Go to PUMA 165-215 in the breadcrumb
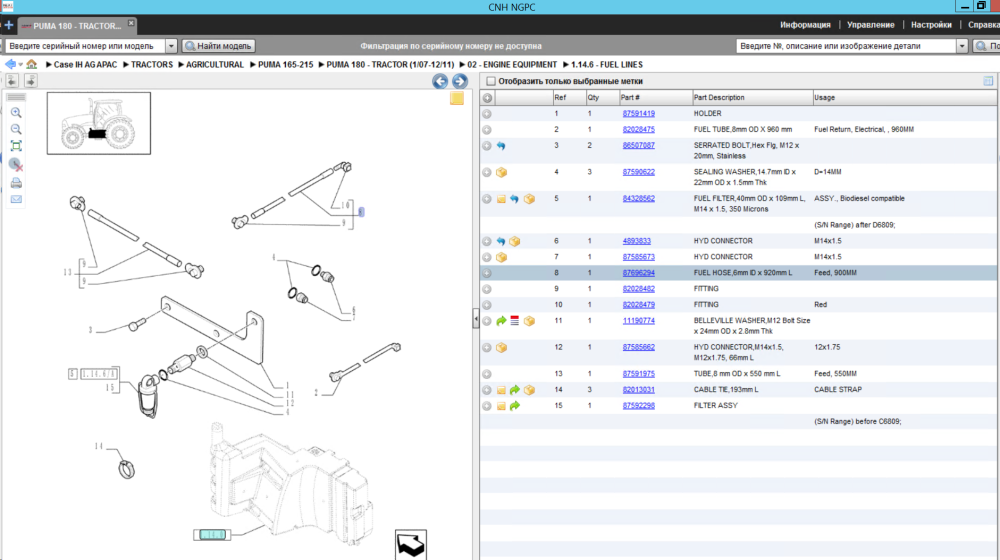This screenshot has height=560, width=1000. tap(285, 64)
